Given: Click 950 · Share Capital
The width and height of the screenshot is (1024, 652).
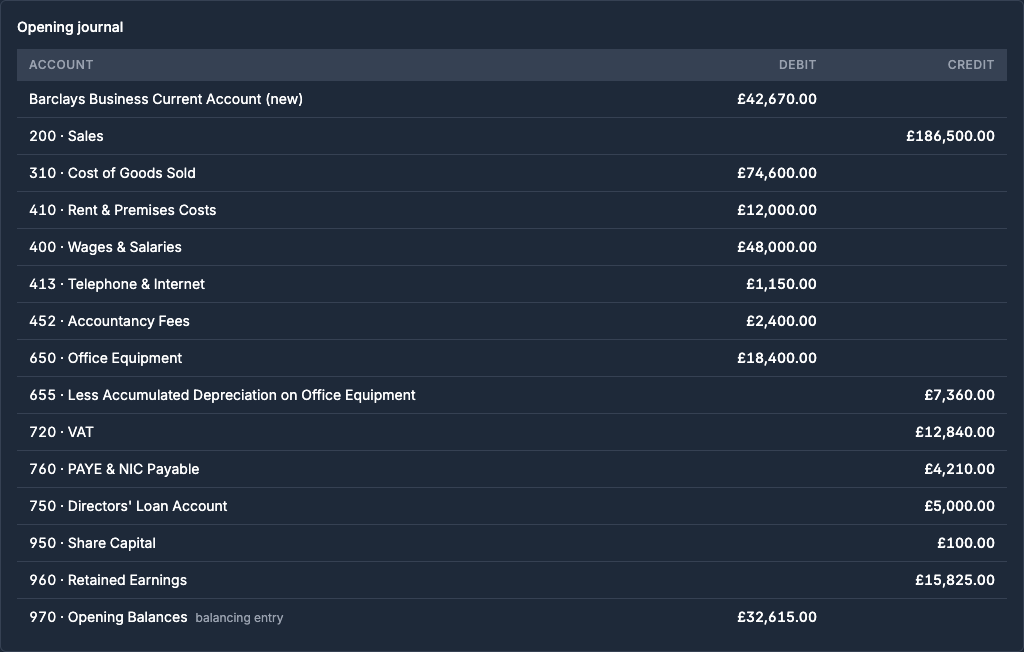Looking at the screenshot, I should click(92, 543).
